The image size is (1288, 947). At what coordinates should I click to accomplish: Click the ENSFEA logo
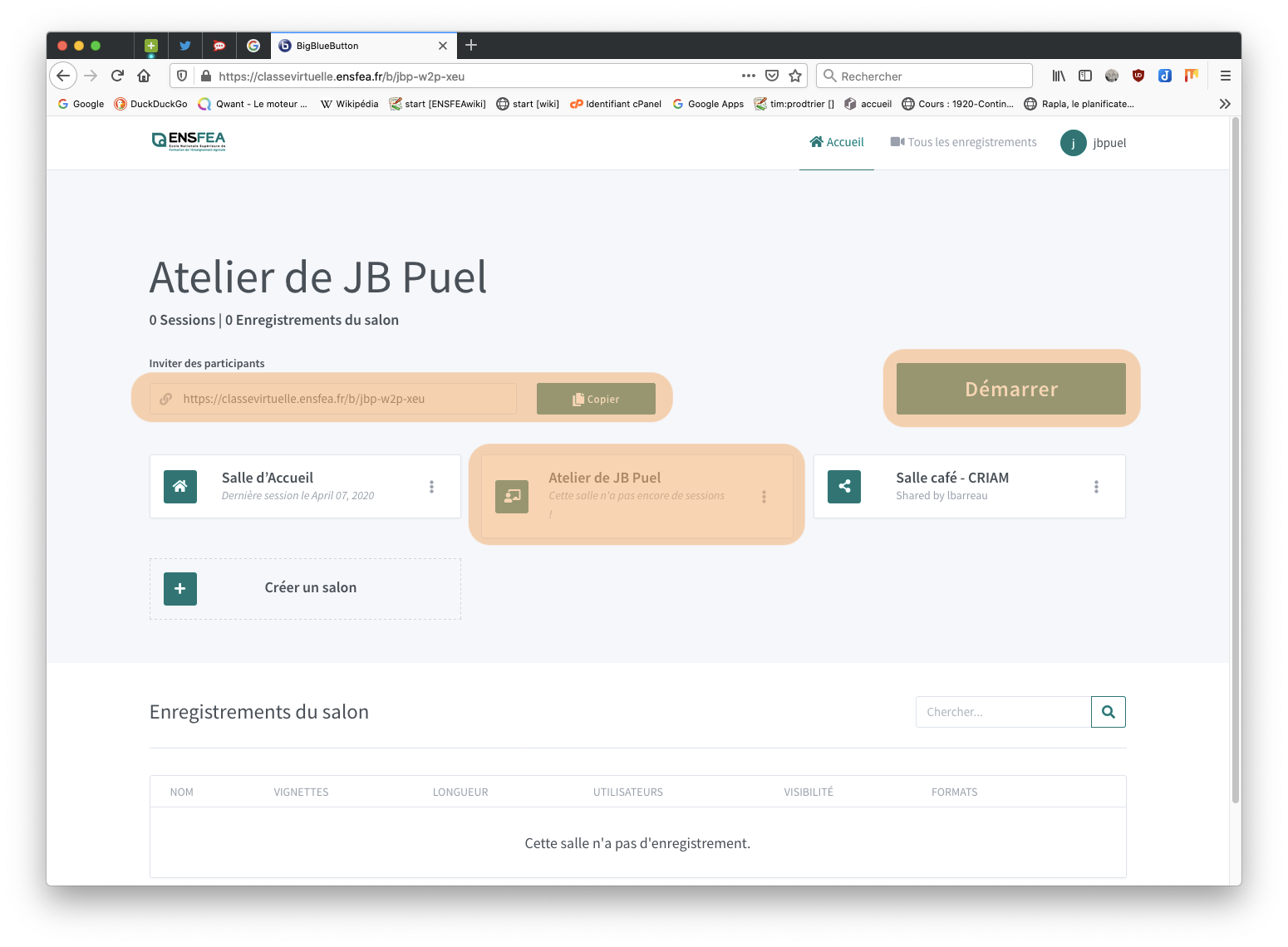tap(189, 141)
